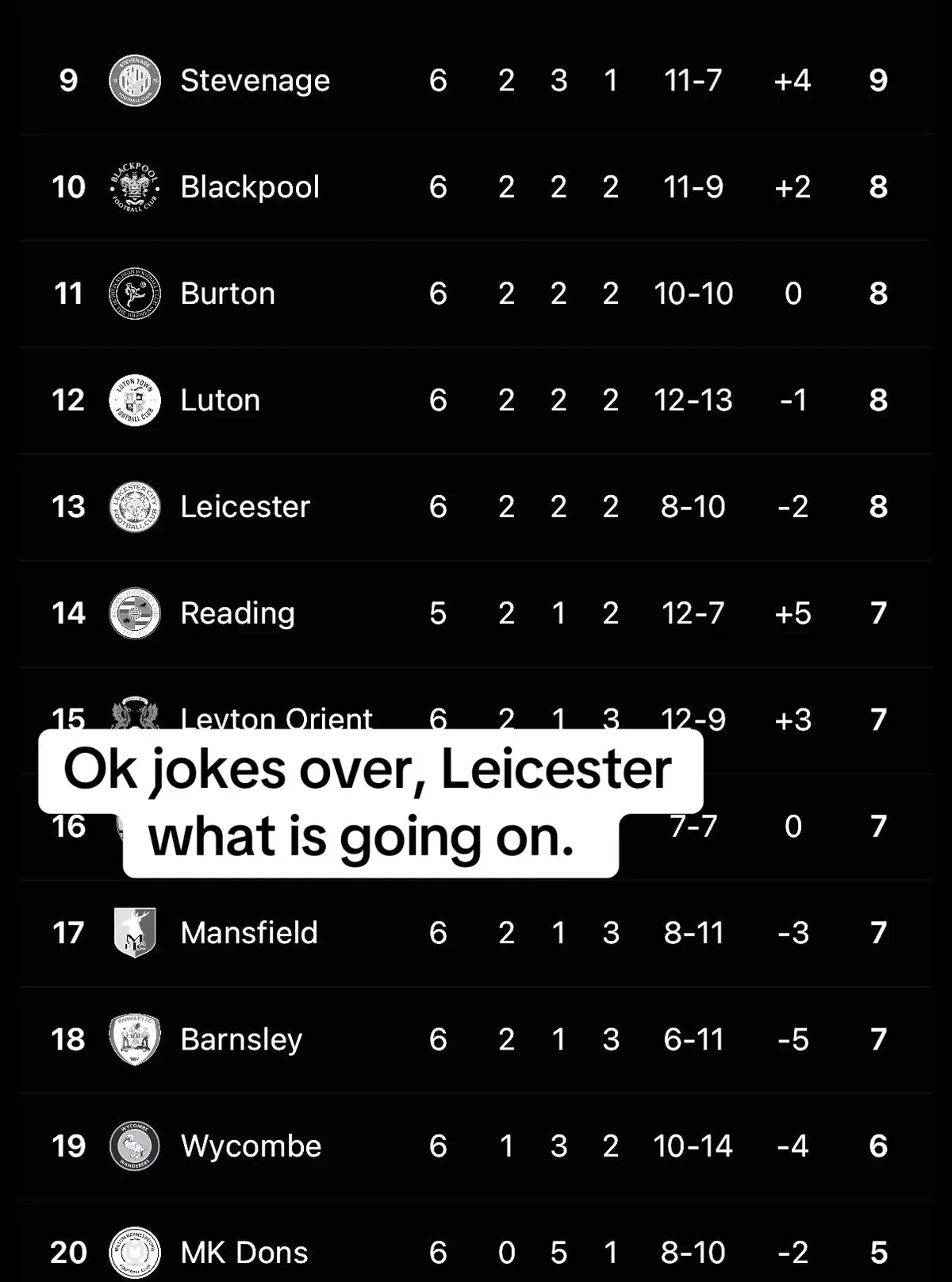Tap the Blackpool club badge
Image resolution: width=952 pixels, height=1282 pixels.
(x=135, y=187)
